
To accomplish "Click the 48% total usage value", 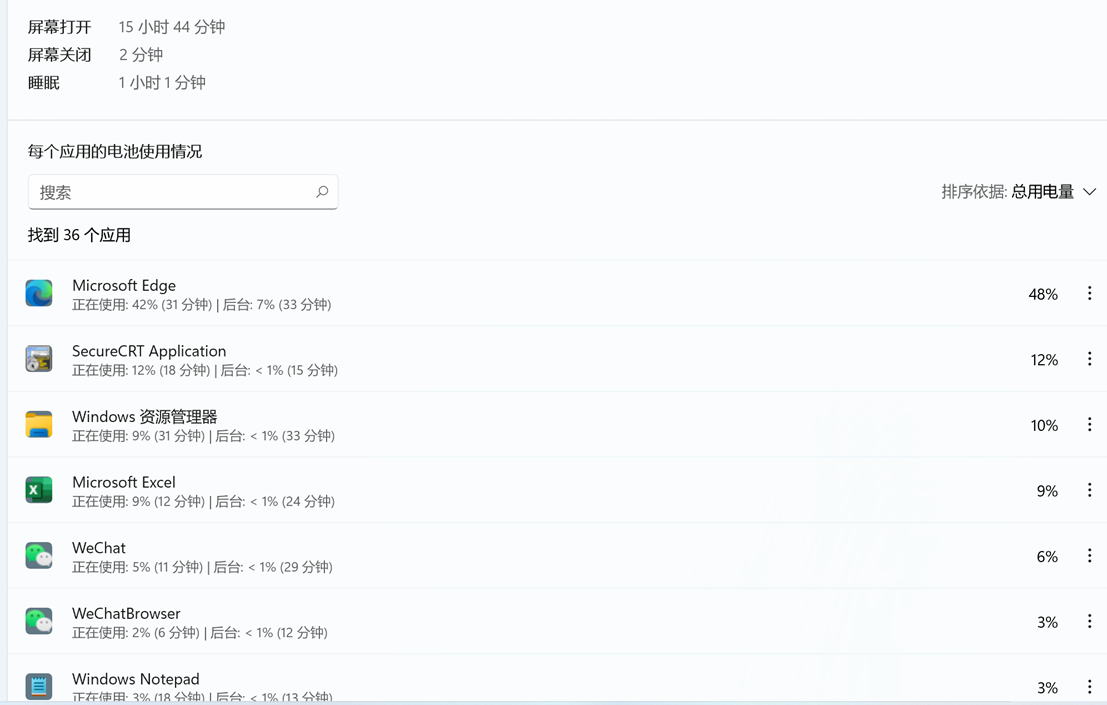I will coord(1043,294).
